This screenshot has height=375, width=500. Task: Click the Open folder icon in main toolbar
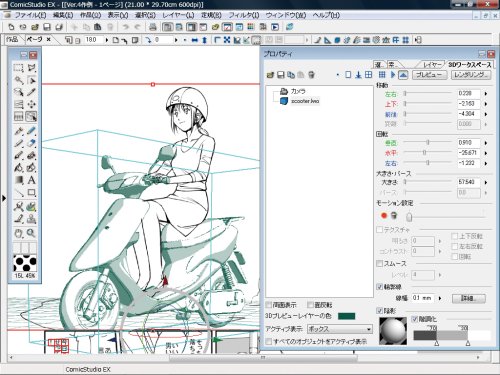(x=34, y=27)
